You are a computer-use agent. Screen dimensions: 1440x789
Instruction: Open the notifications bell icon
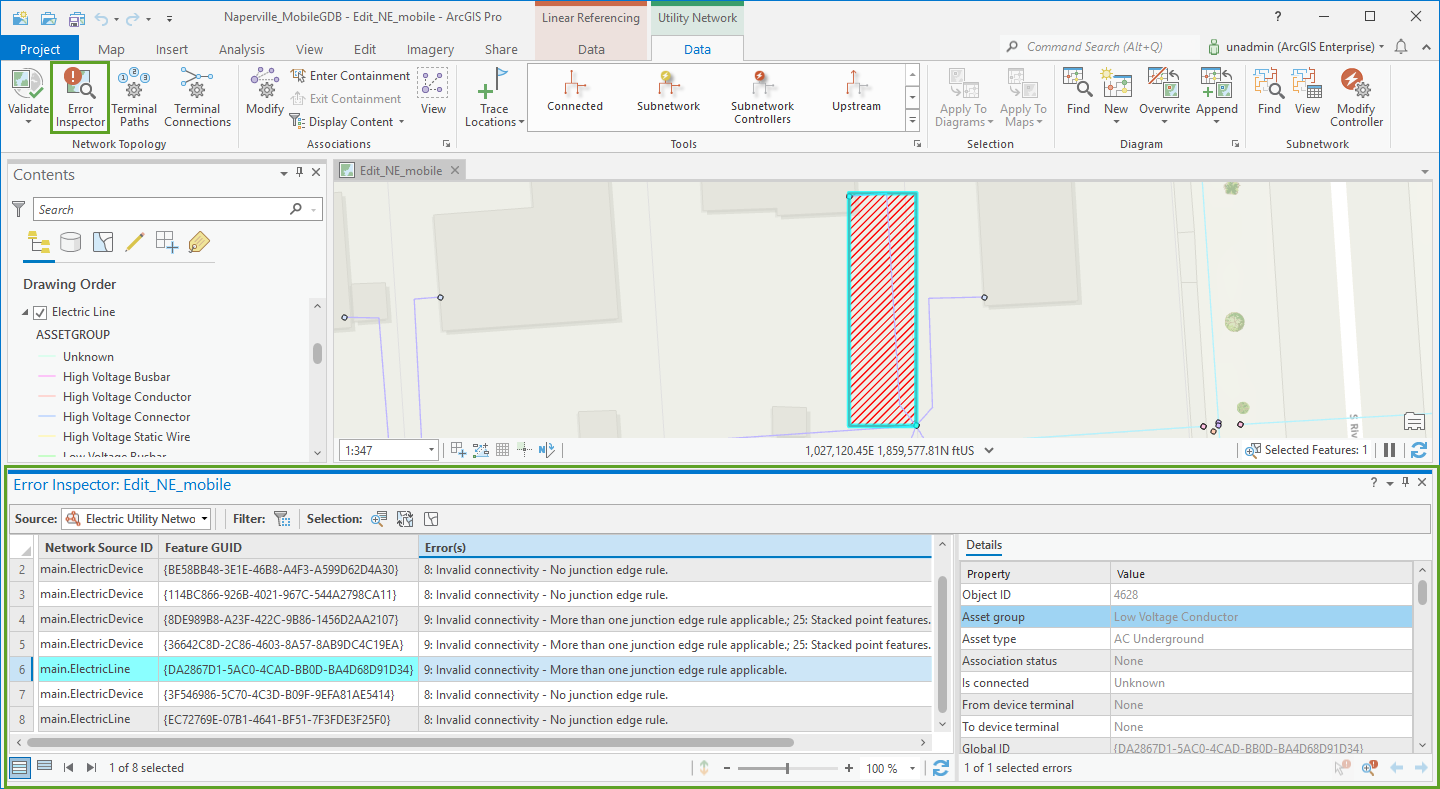tap(1401, 47)
